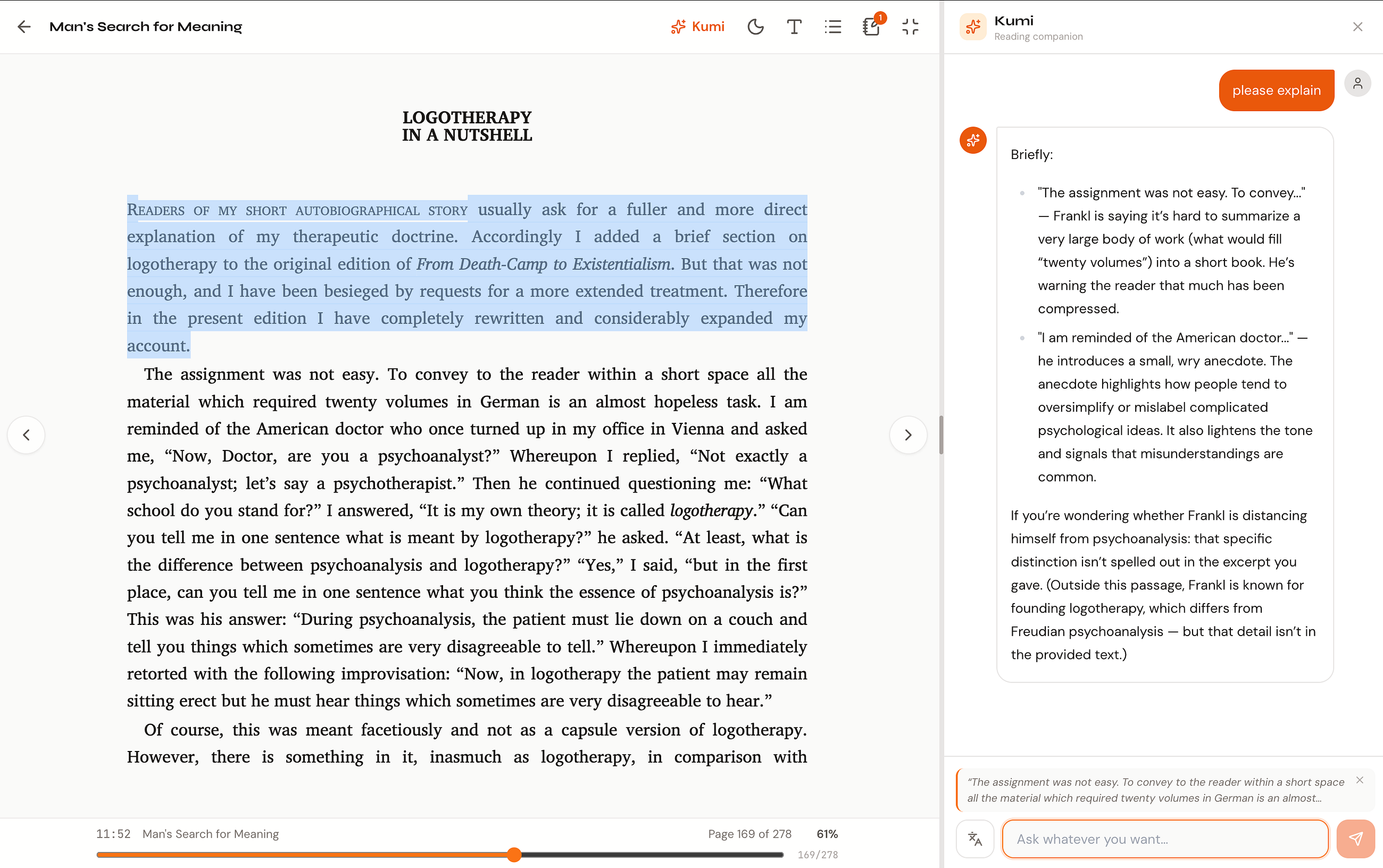Image resolution: width=1383 pixels, height=868 pixels.
Task: Open notes and highlights notebook icon
Action: 871,27
